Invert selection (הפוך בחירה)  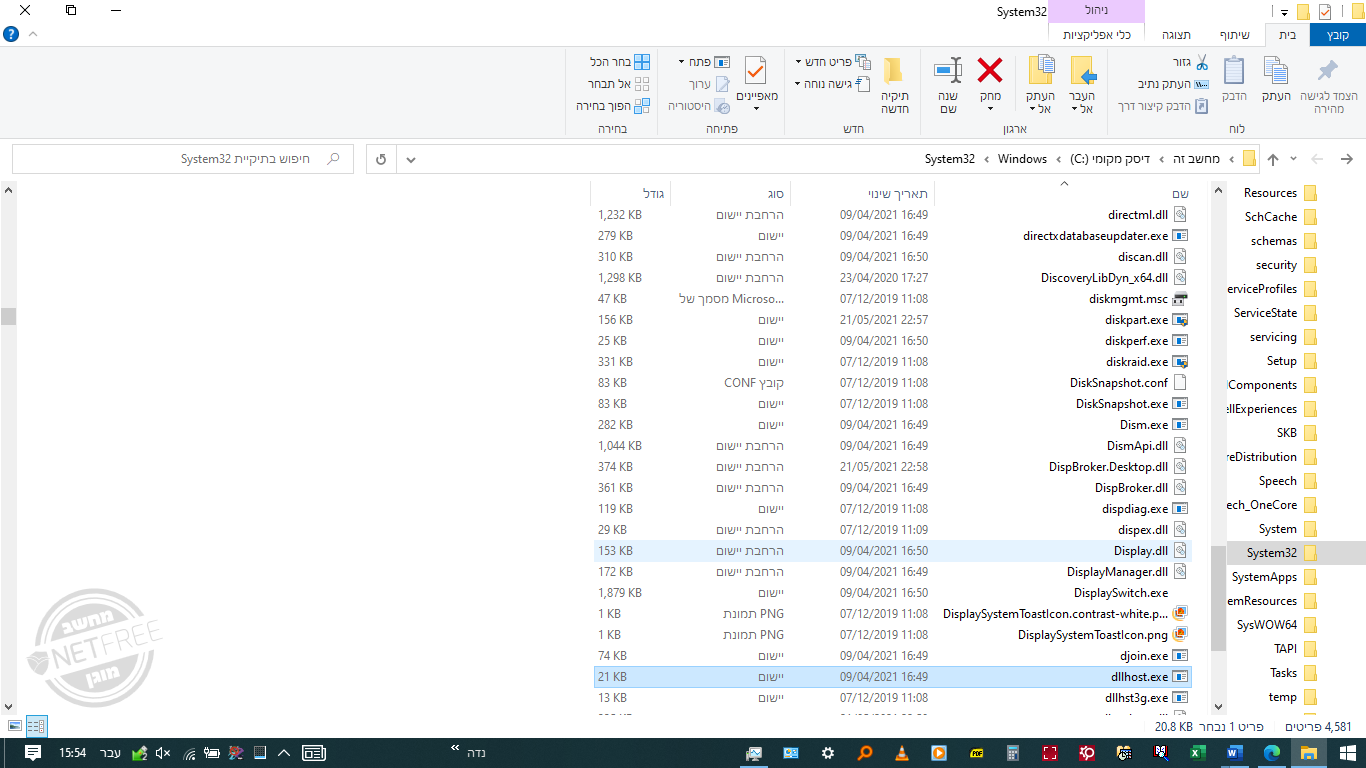pos(613,106)
